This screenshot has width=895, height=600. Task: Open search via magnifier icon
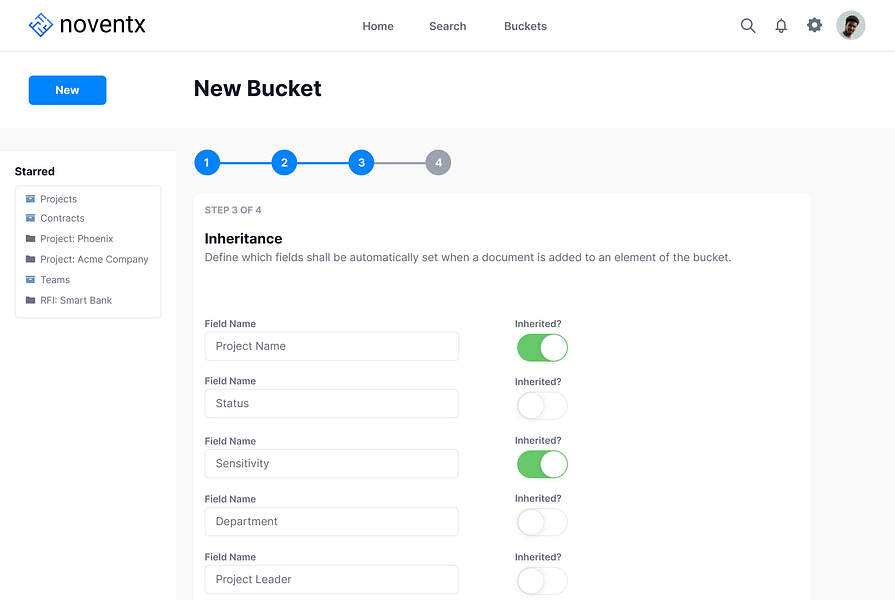pyautogui.click(x=748, y=26)
